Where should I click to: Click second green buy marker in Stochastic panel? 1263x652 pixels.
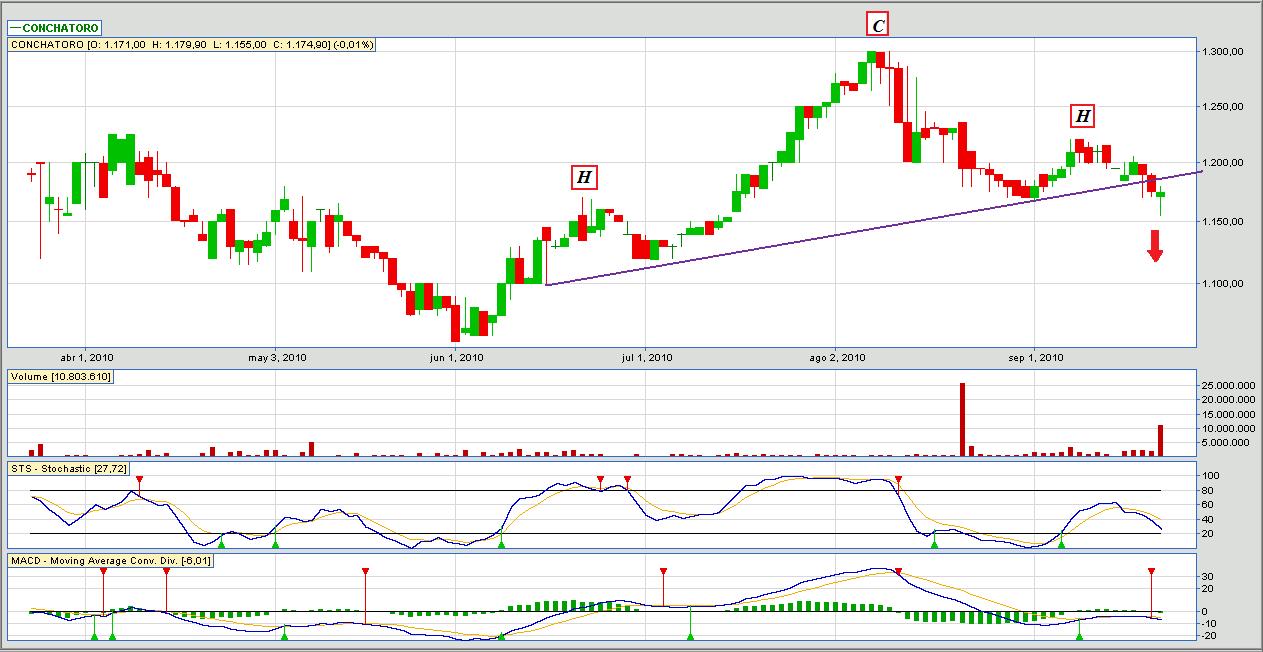click(275, 543)
